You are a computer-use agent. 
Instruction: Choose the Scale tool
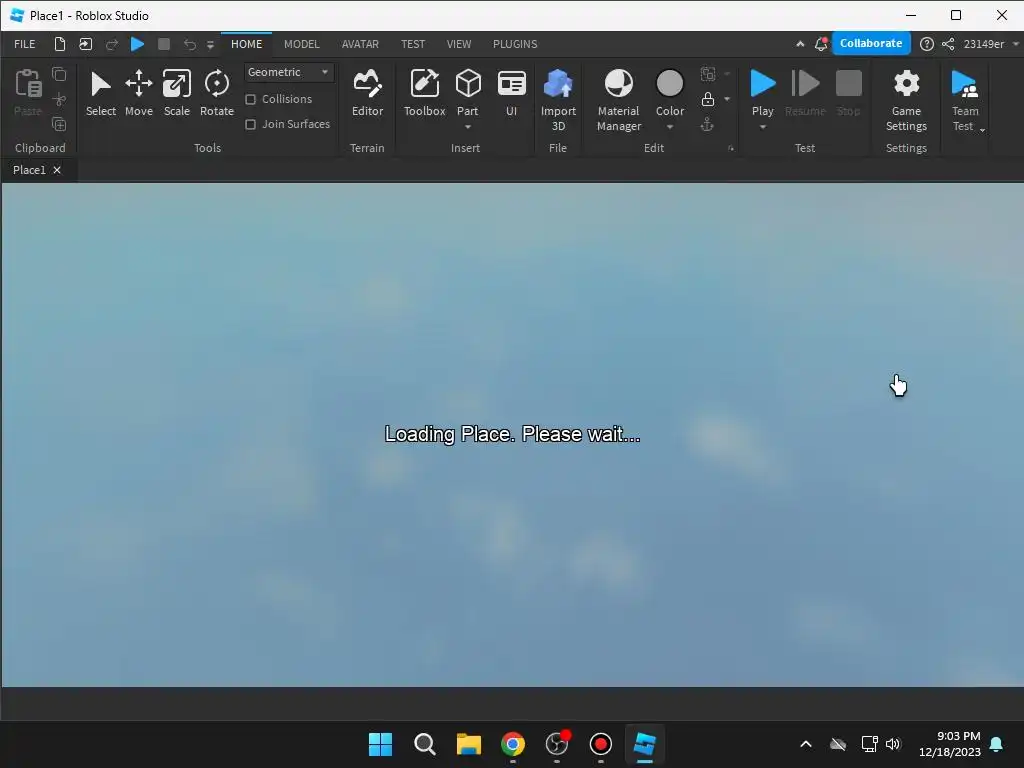176,93
